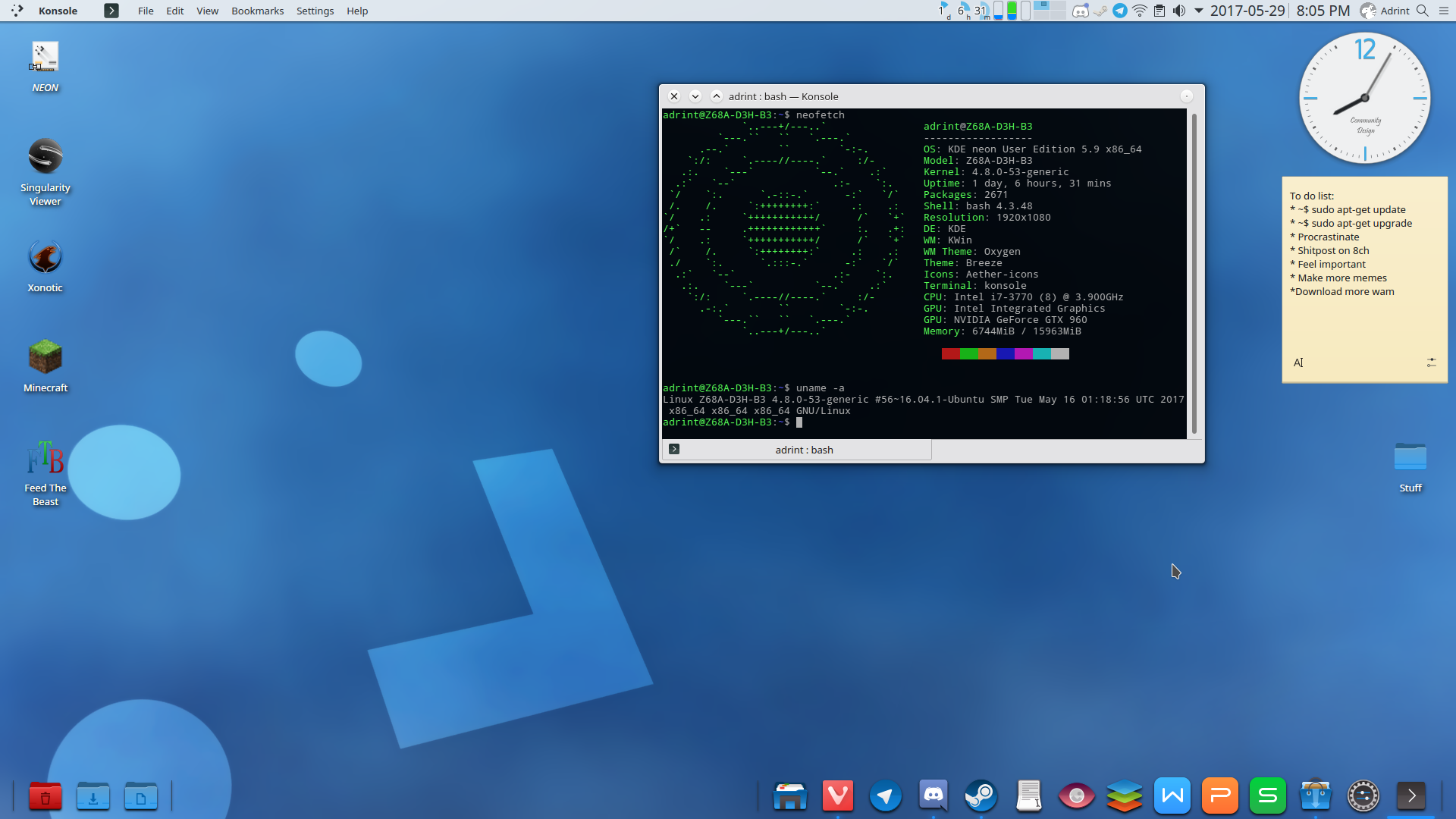Click Telegram icon in system tray
Image resolution: width=1456 pixels, height=819 pixels.
point(1120,11)
